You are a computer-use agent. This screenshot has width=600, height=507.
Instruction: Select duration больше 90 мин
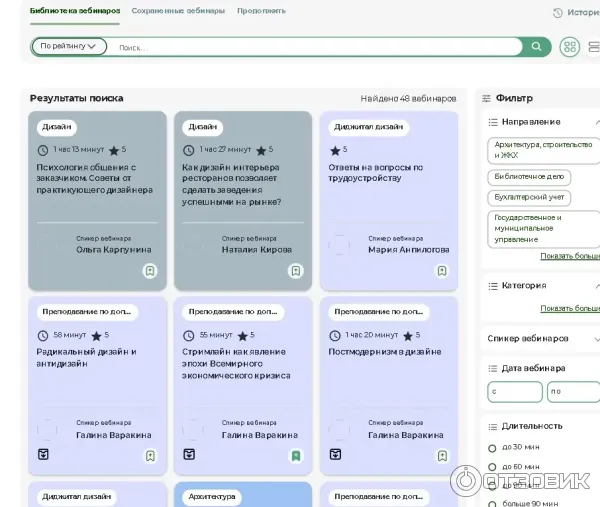(x=492, y=504)
